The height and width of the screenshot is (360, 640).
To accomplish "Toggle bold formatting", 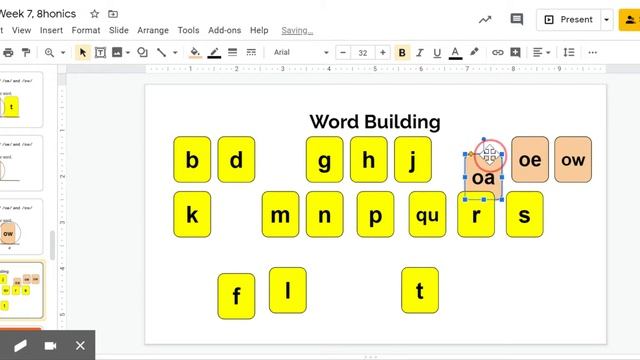I will [x=402, y=53].
